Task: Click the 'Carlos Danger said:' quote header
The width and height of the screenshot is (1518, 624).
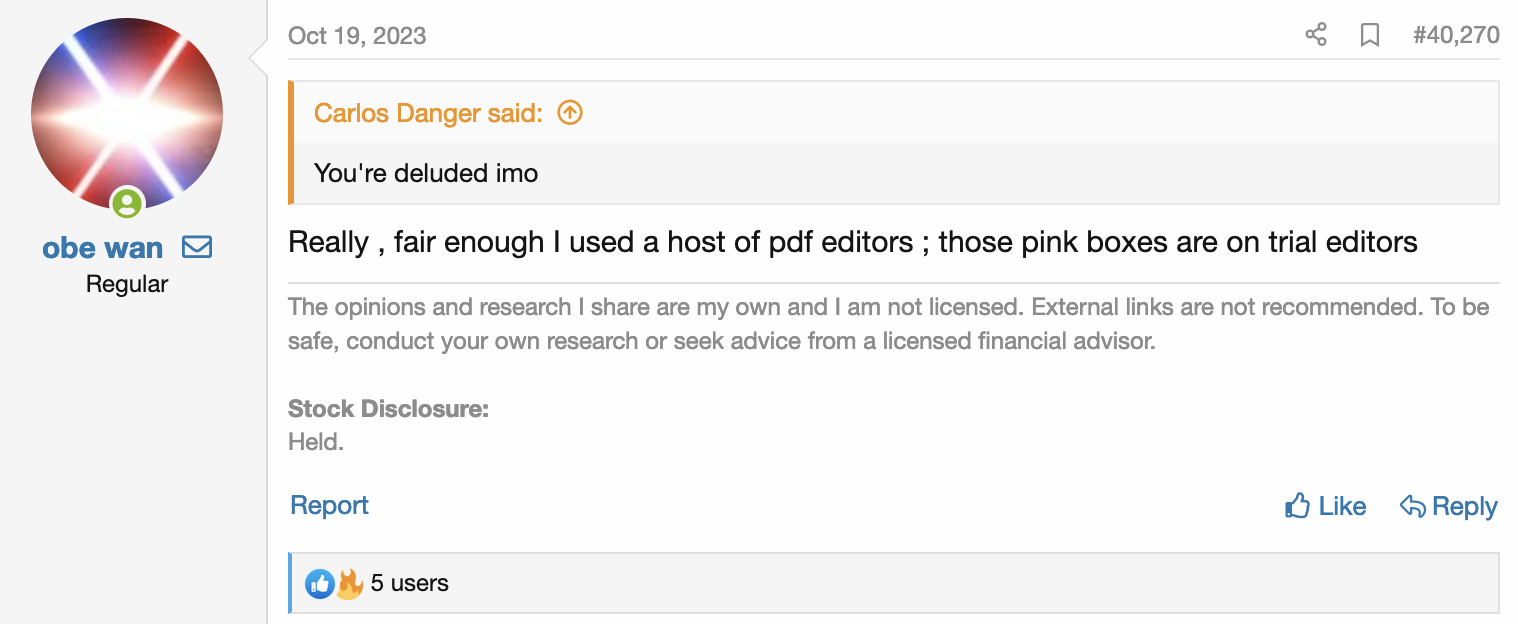Action: click(428, 113)
